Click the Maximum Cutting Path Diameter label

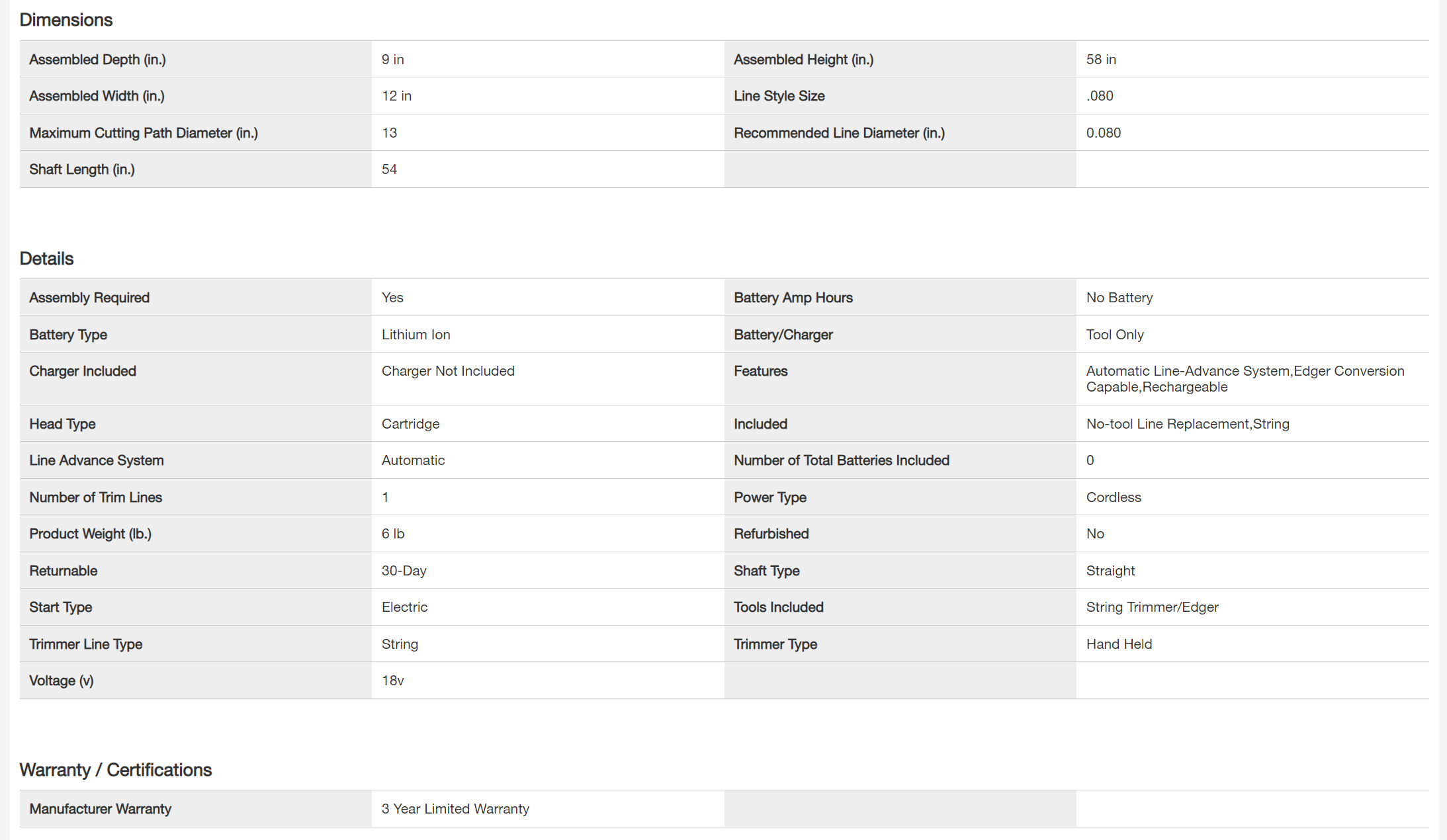144,133
